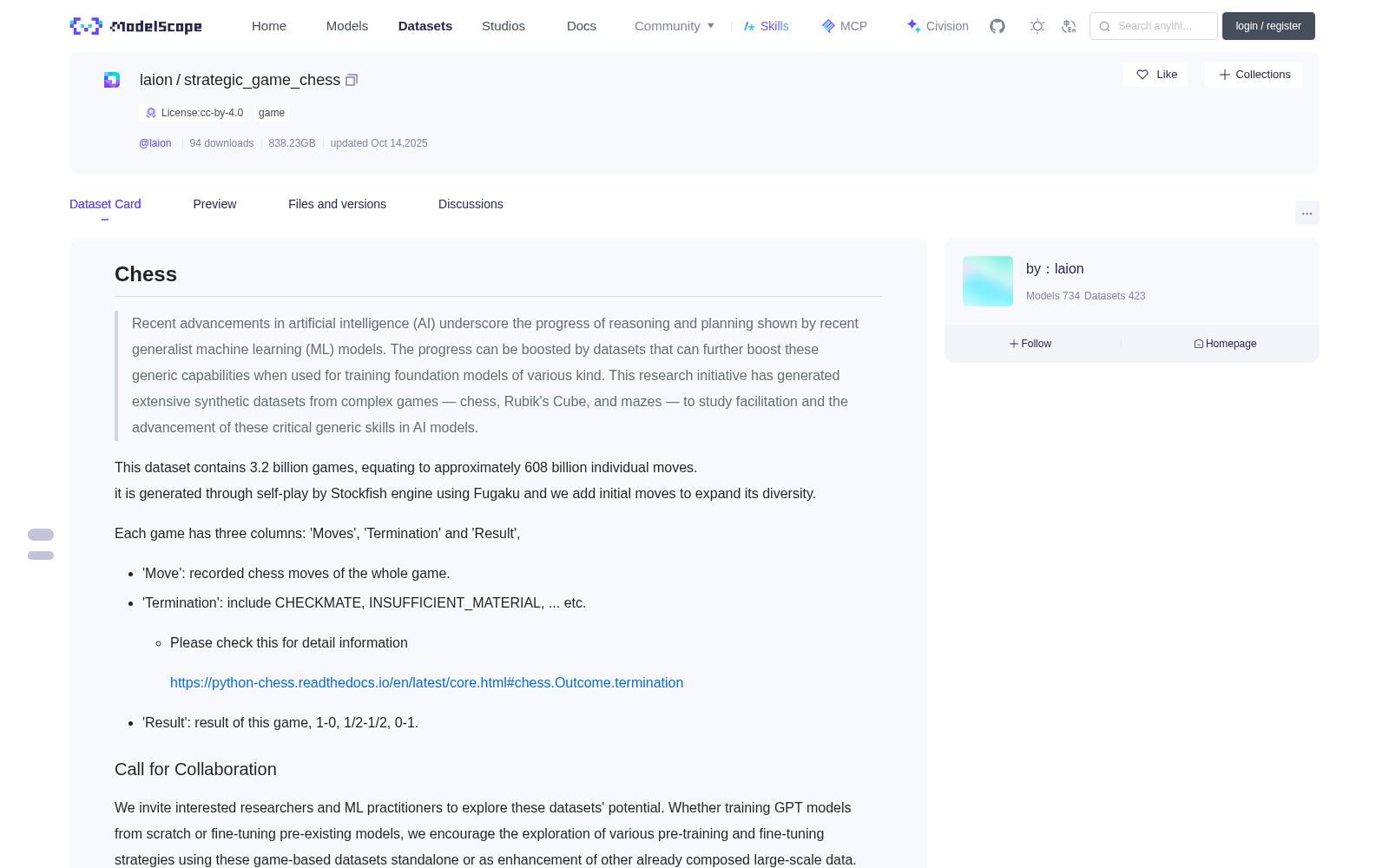The height and width of the screenshot is (868, 1389).
Task: Click the '94 downloads' text
Action: click(x=221, y=143)
